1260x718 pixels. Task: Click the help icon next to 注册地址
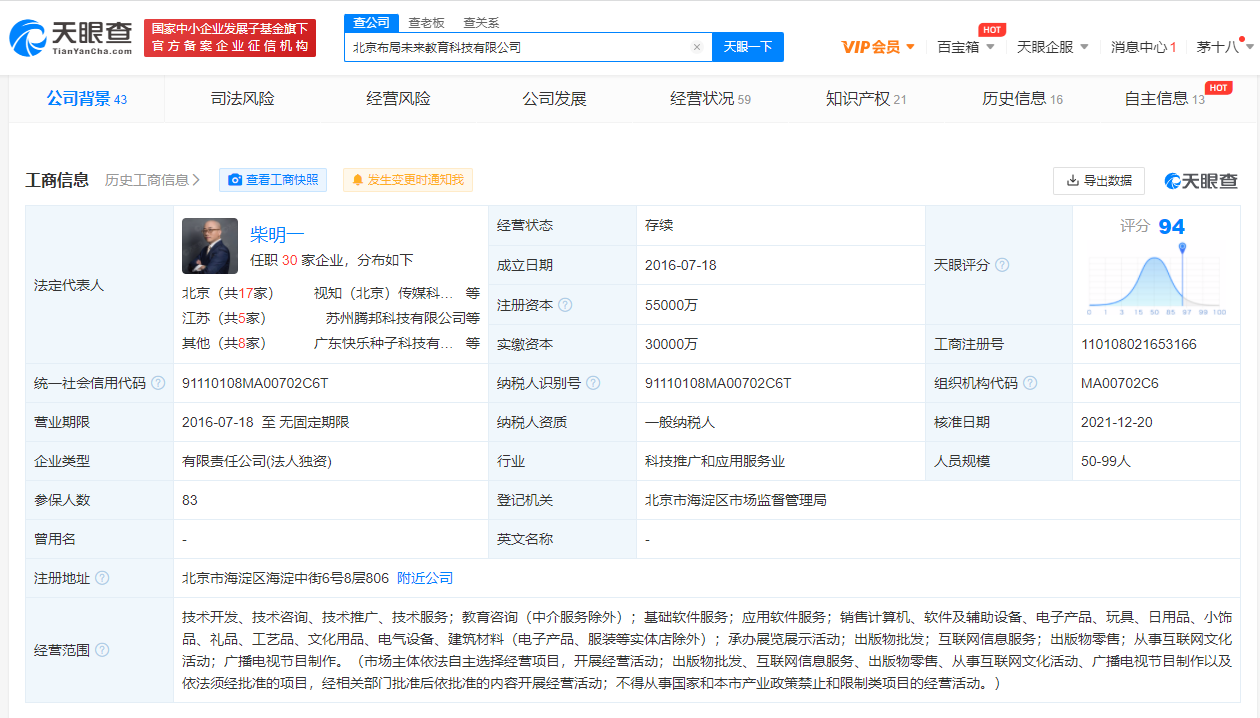click(x=102, y=578)
